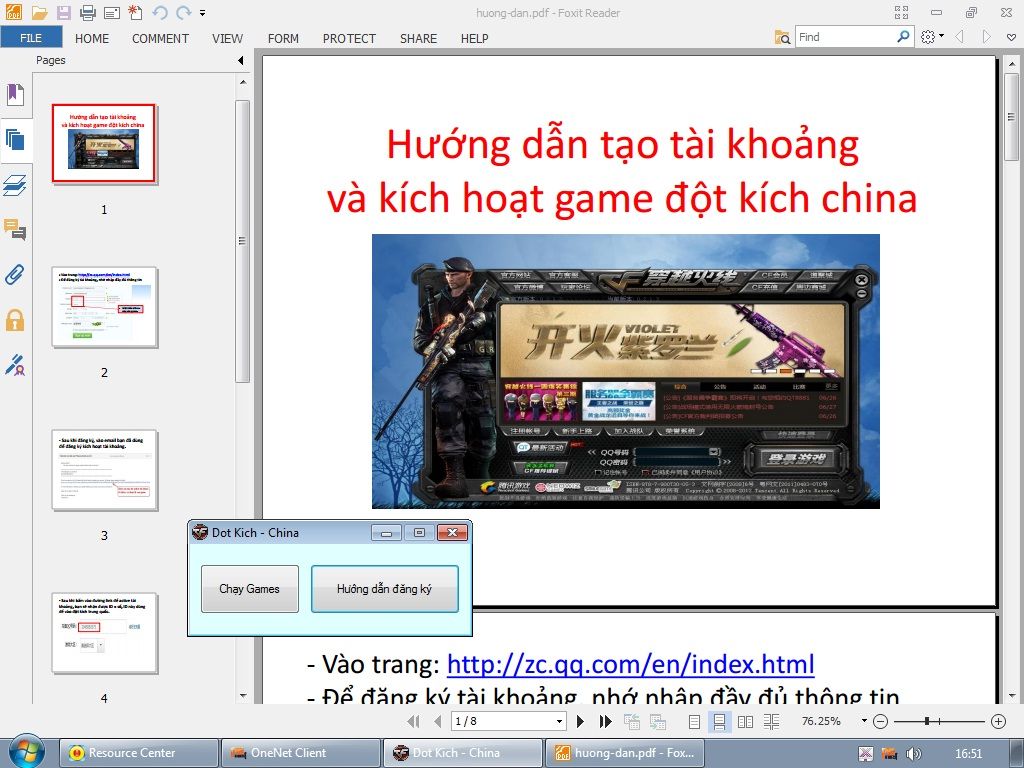
Task: Click the zoom slider handle
Action: coord(927,721)
